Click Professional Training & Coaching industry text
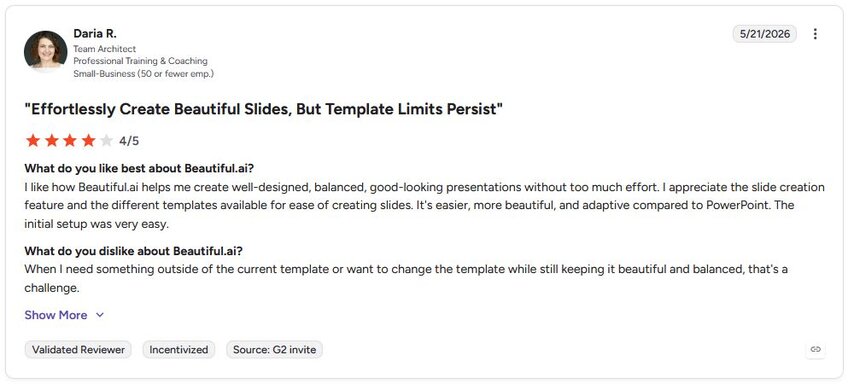The width and height of the screenshot is (848, 384). (141, 61)
